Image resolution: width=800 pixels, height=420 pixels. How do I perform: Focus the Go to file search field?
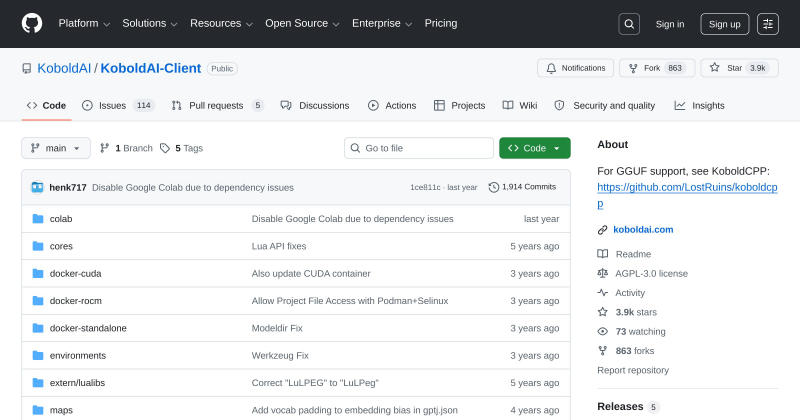pyautogui.click(x=419, y=148)
